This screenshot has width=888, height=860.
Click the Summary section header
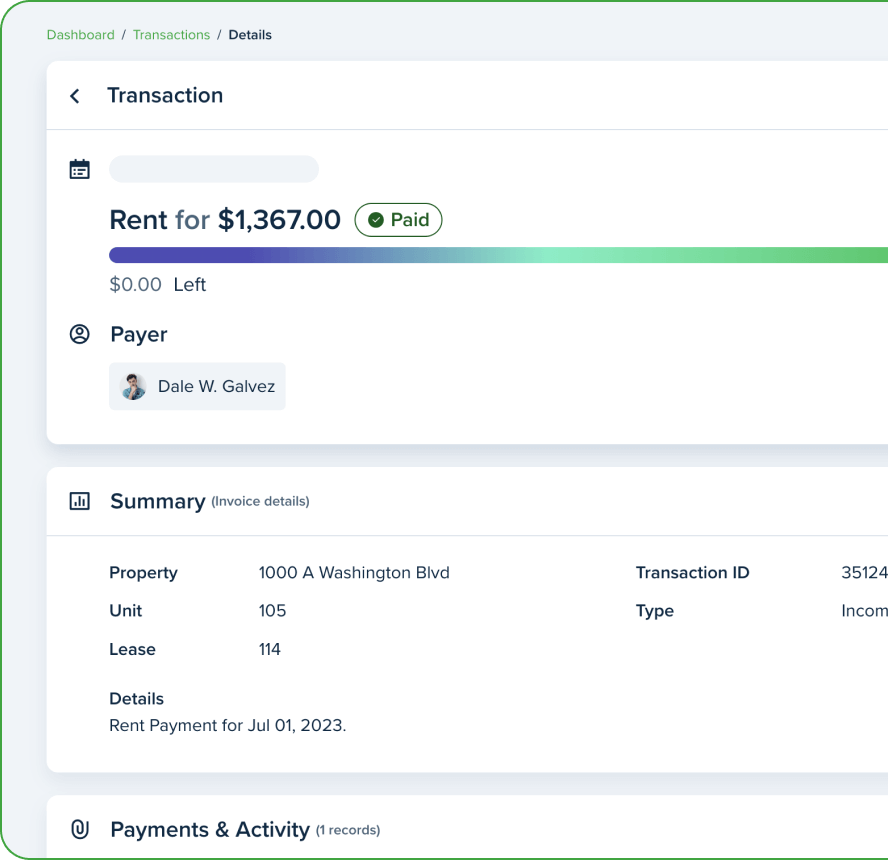click(x=157, y=501)
